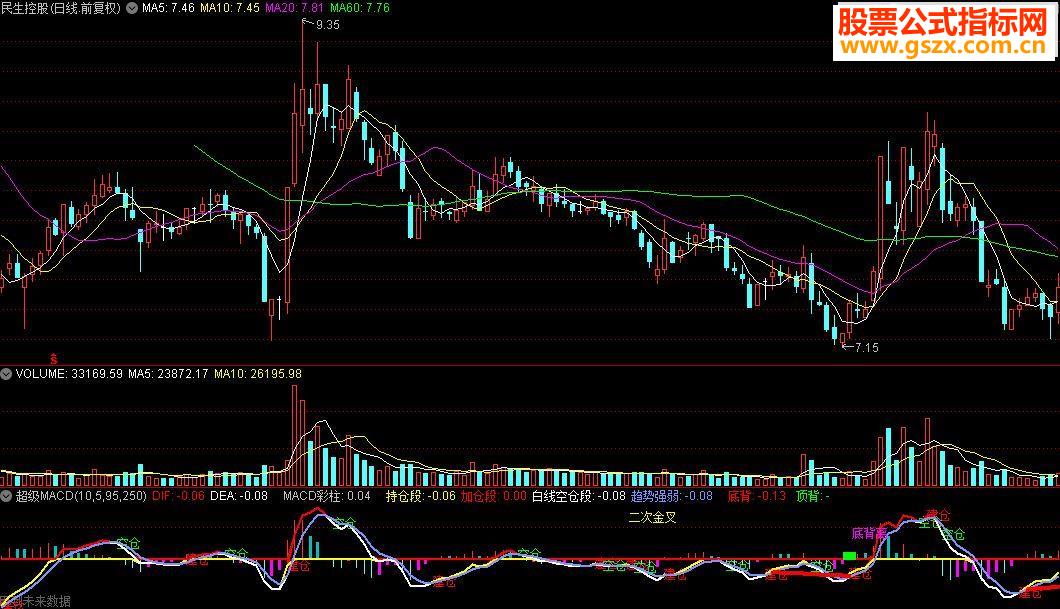Click the green block marker on the MACD zero line
The width and height of the screenshot is (1060, 609).
pos(850,556)
